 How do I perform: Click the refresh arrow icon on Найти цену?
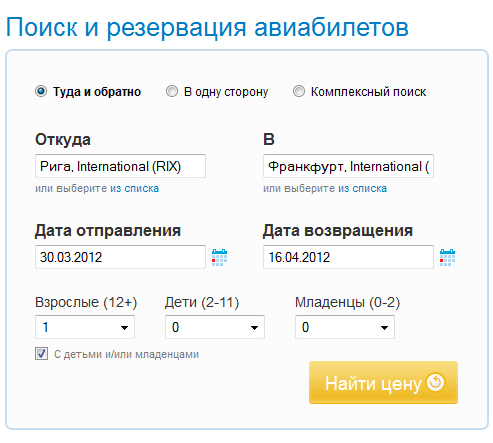pos(436,382)
